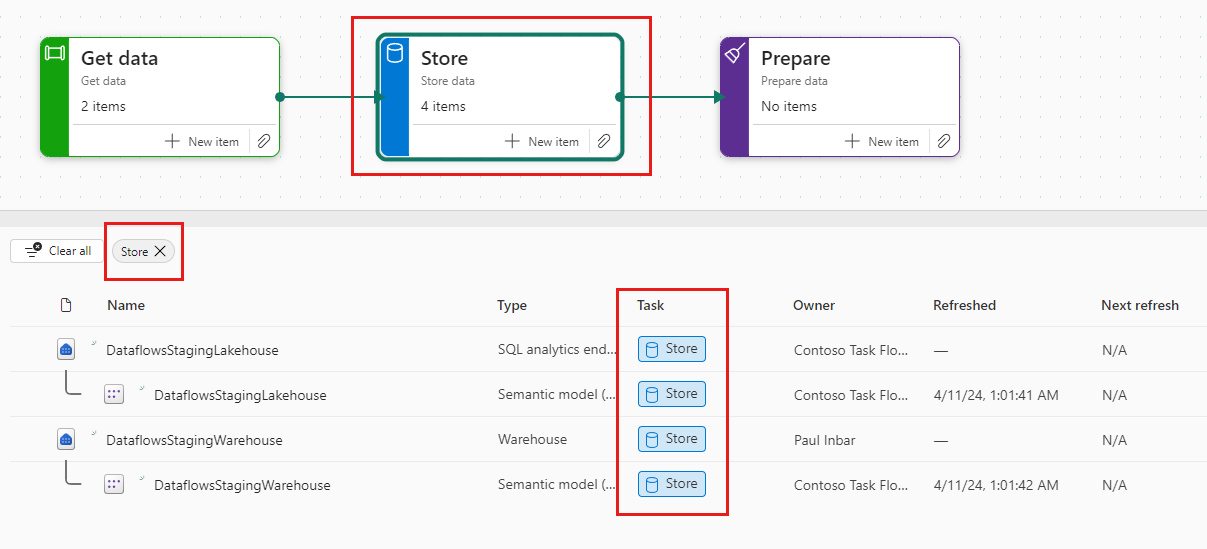Screen dimensions: 1207x549
Task: Sort by the Type column header
Action: 512,305
